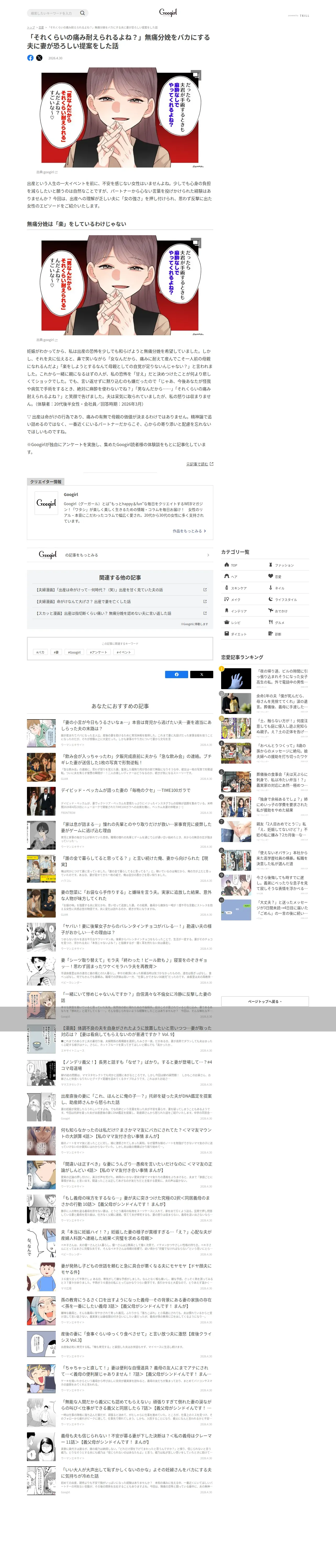Click the 恋愛記事ランキング heading text
The width and height of the screenshot is (336, 1568).
point(242,658)
